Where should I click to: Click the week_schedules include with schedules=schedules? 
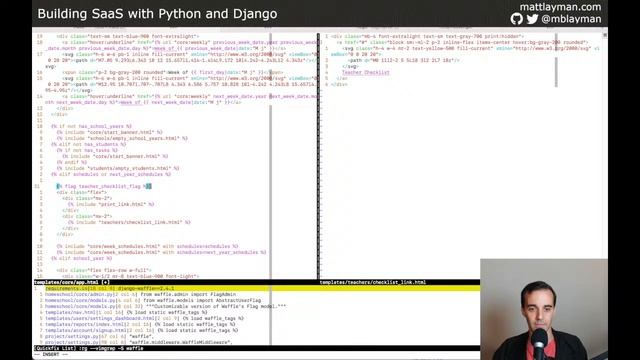(147, 246)
